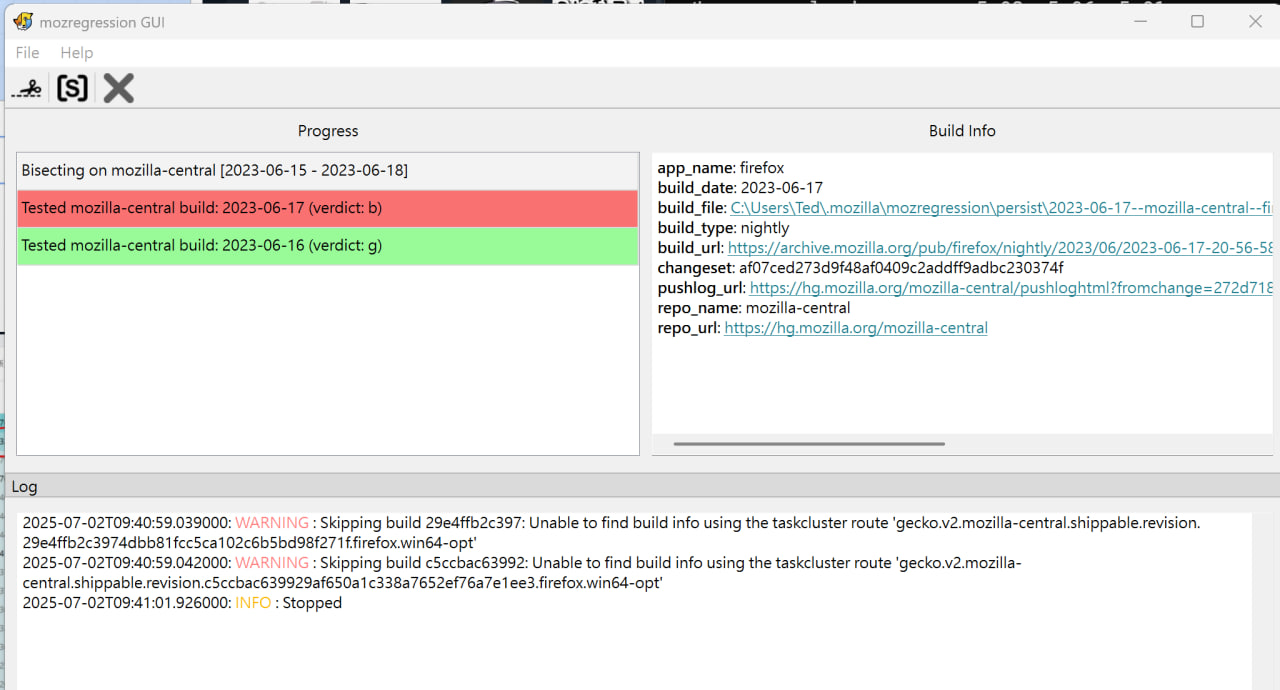
Task: Start a new bisection with the runner icon
Action: (x=27, y=89)
